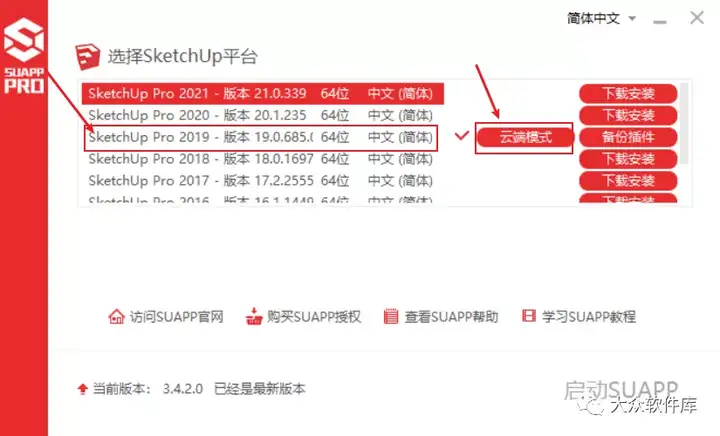Click 下载安装 for SketchUp Pro 2021
Image resolution: width=720 pixels, height=436 pixels.
628,94
